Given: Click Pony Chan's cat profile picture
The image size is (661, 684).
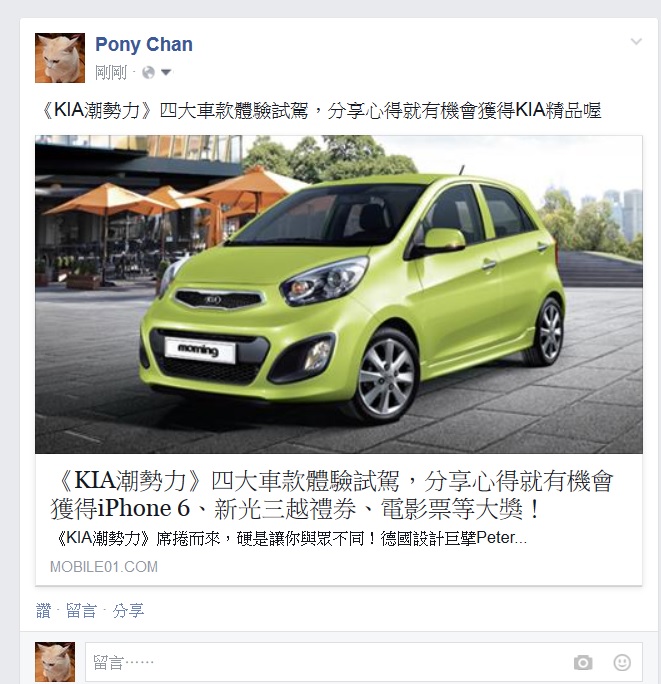Looking at the screenshot, I should [60, 58].
